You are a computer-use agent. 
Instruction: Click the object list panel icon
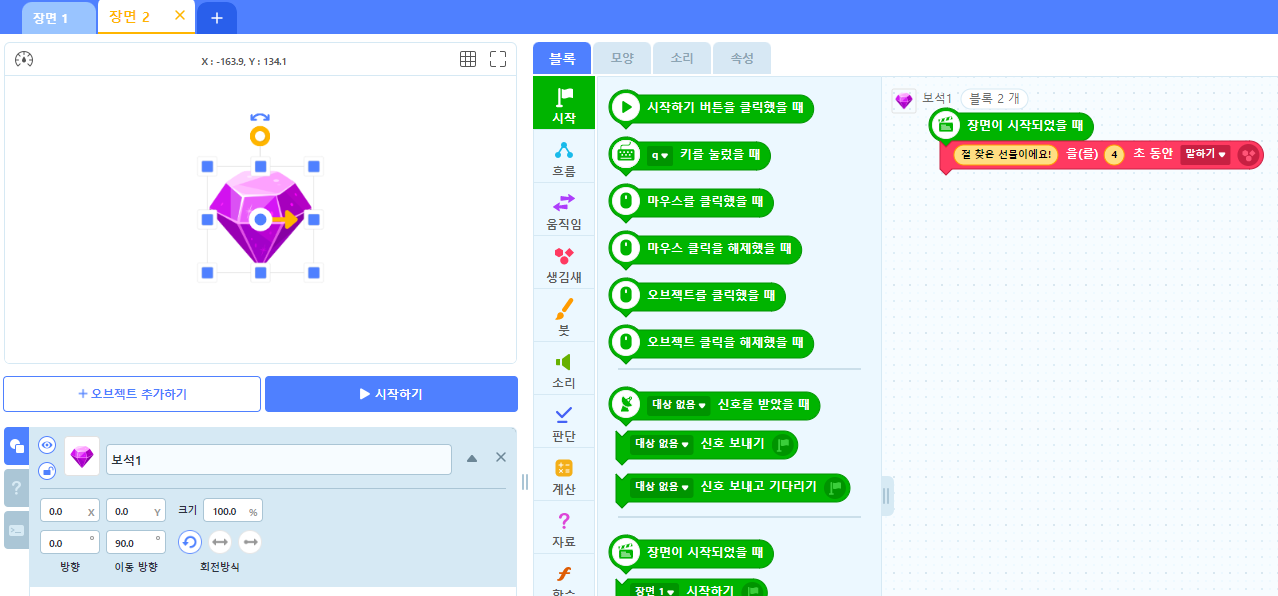click(x=16, y=446)
